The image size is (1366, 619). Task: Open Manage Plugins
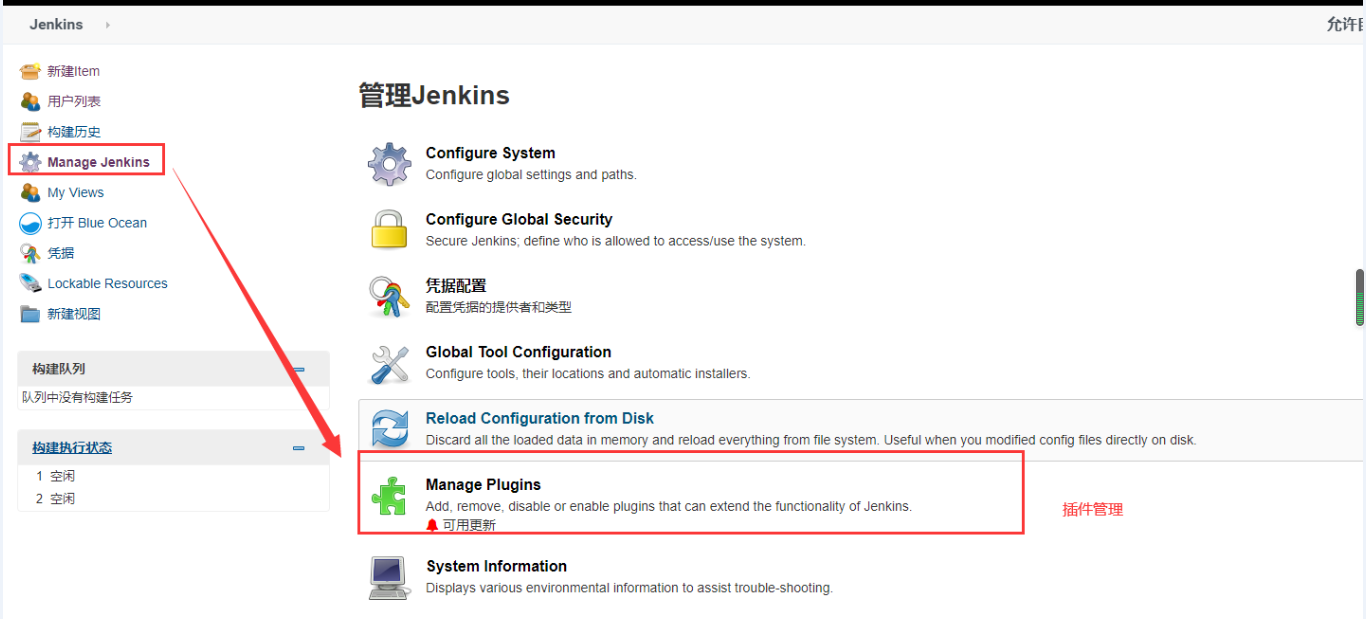483,485
